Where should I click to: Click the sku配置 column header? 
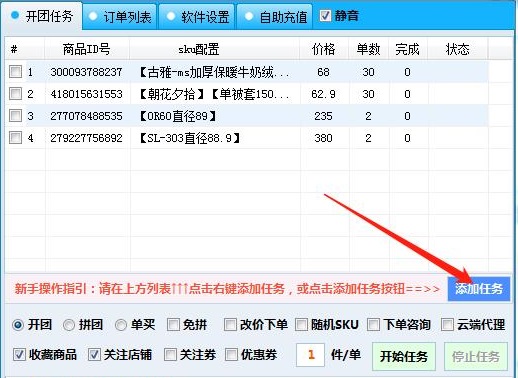(214, 49)
